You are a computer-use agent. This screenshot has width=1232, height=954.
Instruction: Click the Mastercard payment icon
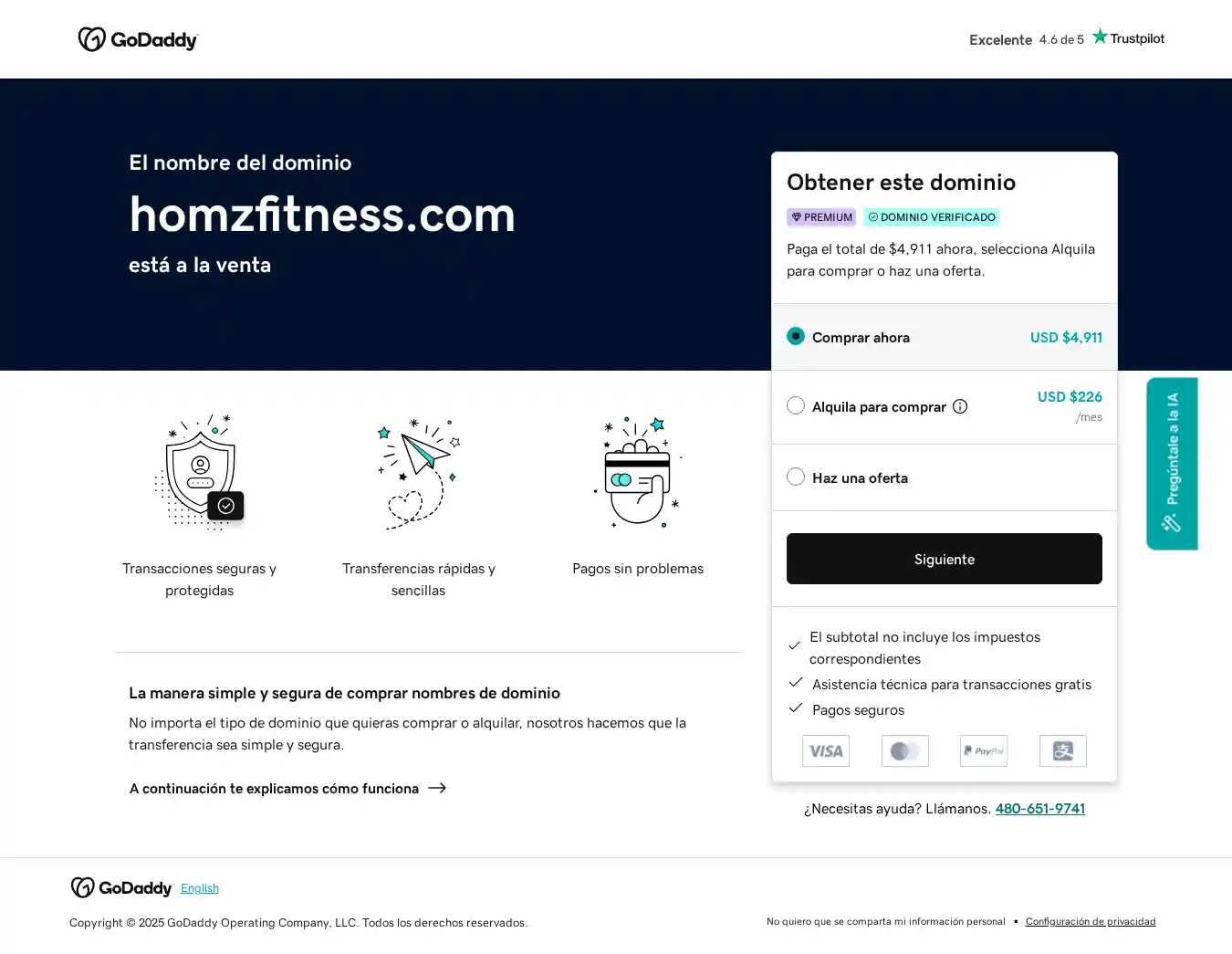tap(905, 751)
